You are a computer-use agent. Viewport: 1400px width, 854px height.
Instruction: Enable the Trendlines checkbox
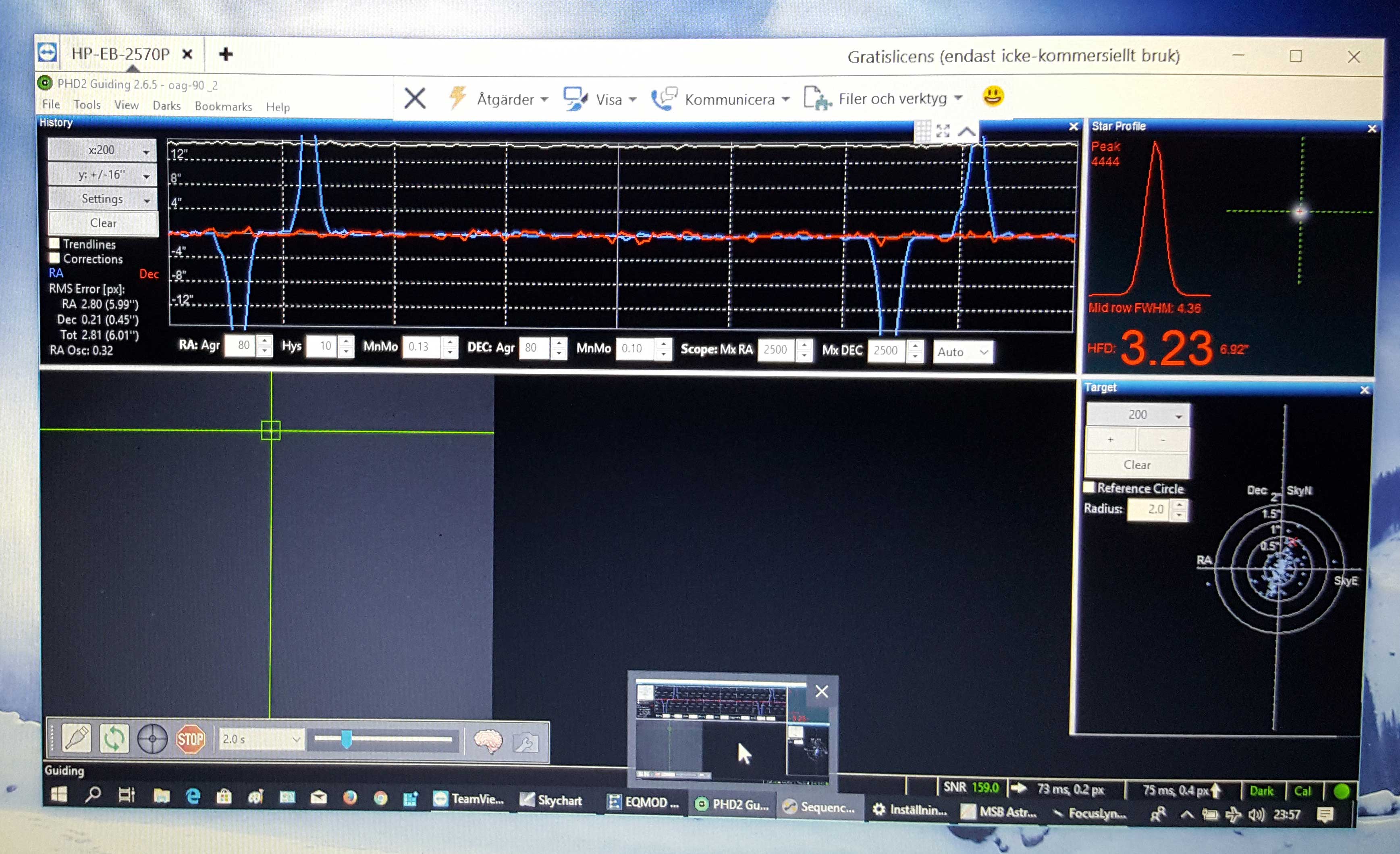click(x=54, y=244)
